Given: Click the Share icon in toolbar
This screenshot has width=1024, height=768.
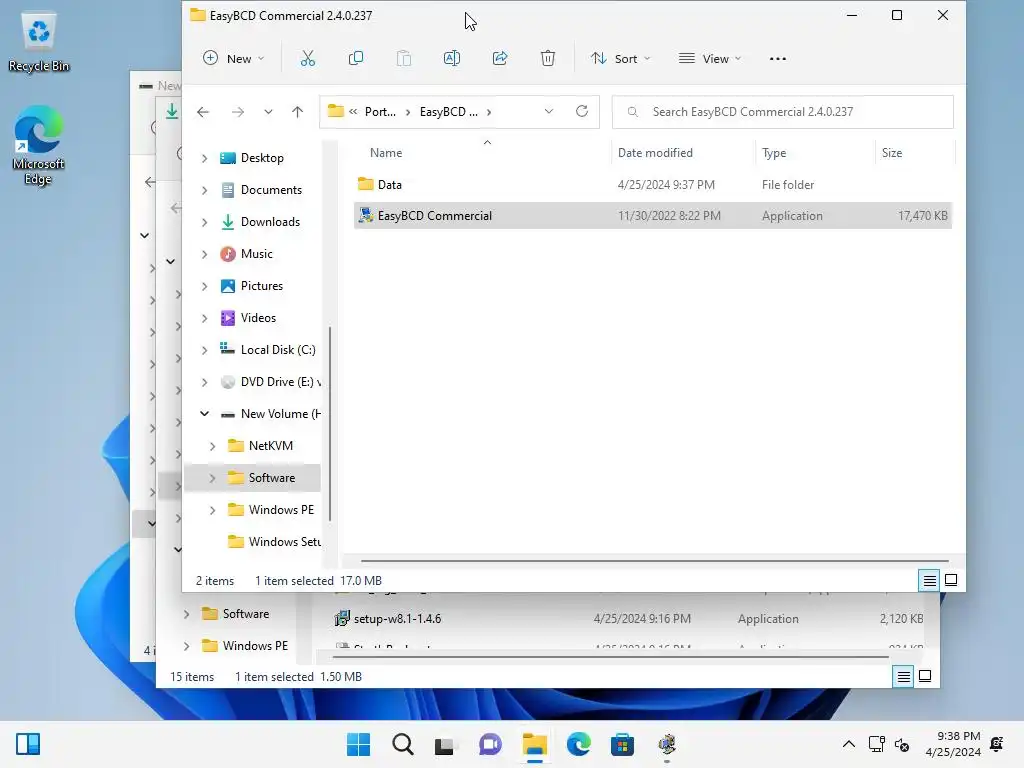Looking at the screenshot, I should tap(500, 59).
